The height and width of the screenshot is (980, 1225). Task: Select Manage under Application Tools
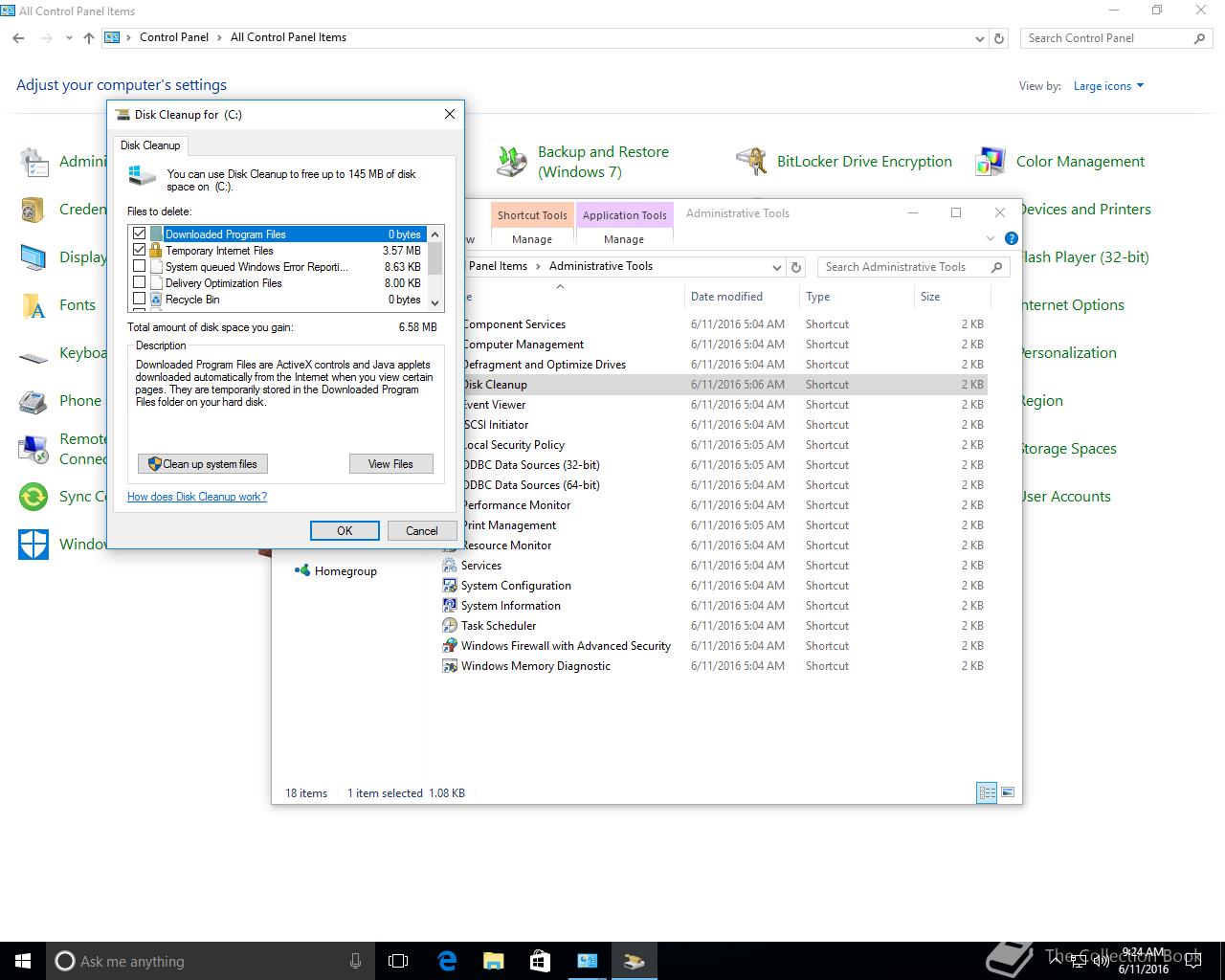(624, 239)
